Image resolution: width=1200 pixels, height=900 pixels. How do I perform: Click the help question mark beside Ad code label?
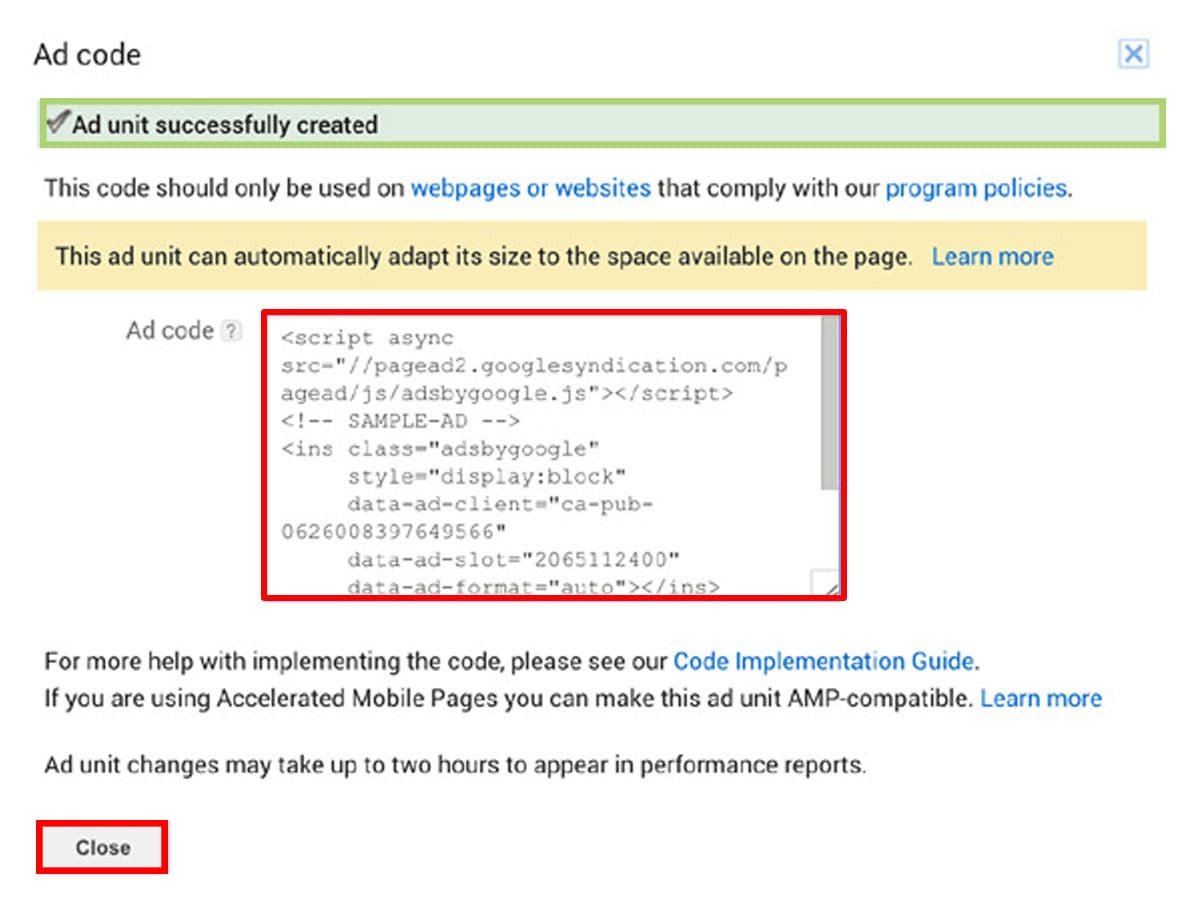coord(231,331)
